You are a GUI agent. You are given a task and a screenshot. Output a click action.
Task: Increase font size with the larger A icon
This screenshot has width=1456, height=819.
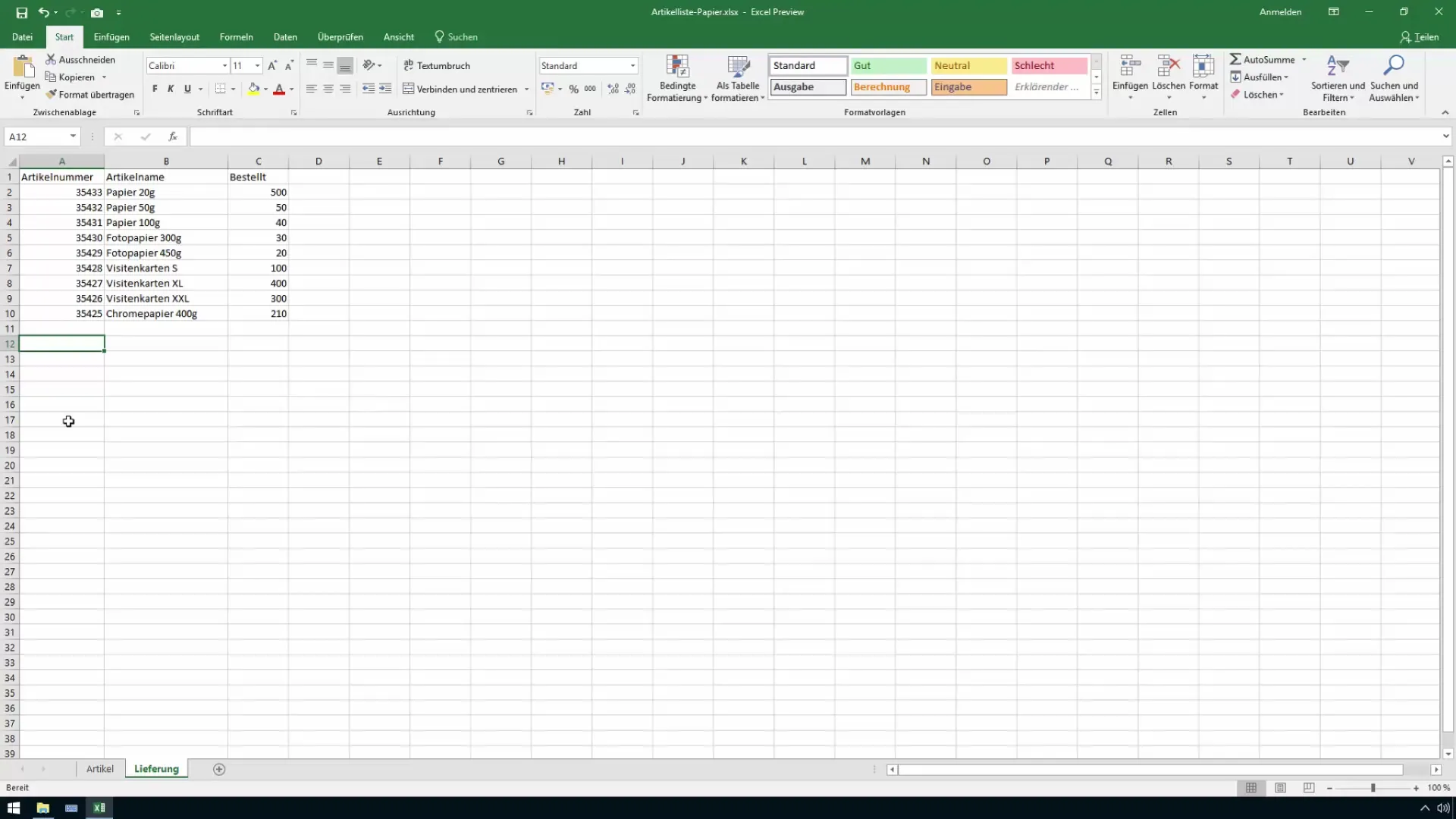[x=272, y=66]
